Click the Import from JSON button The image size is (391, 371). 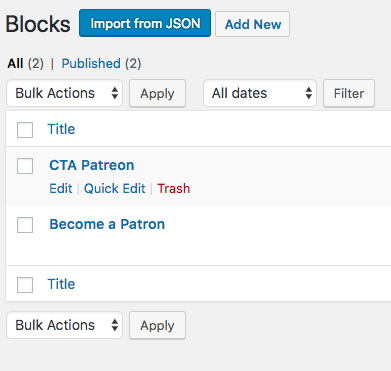click(x=145, y=23)
